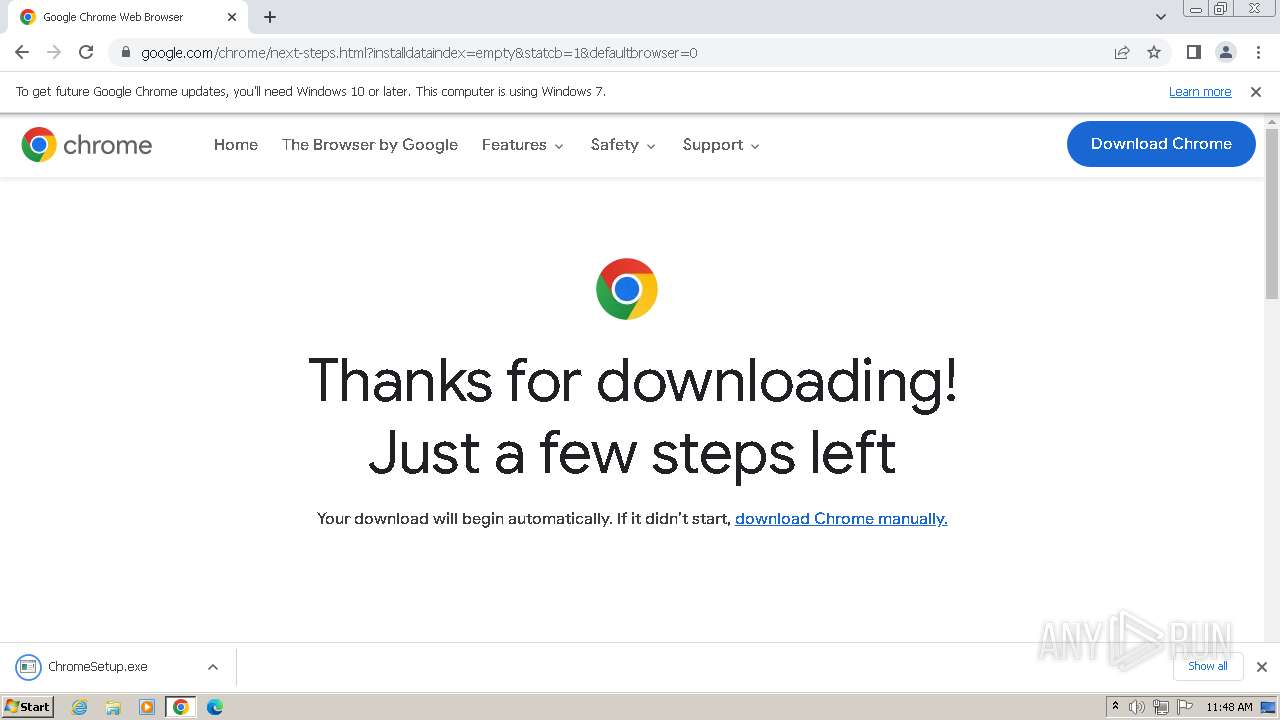1280x720 pixels.
Task: Click the Chrome taskbar icon
Action: point(181,707)
